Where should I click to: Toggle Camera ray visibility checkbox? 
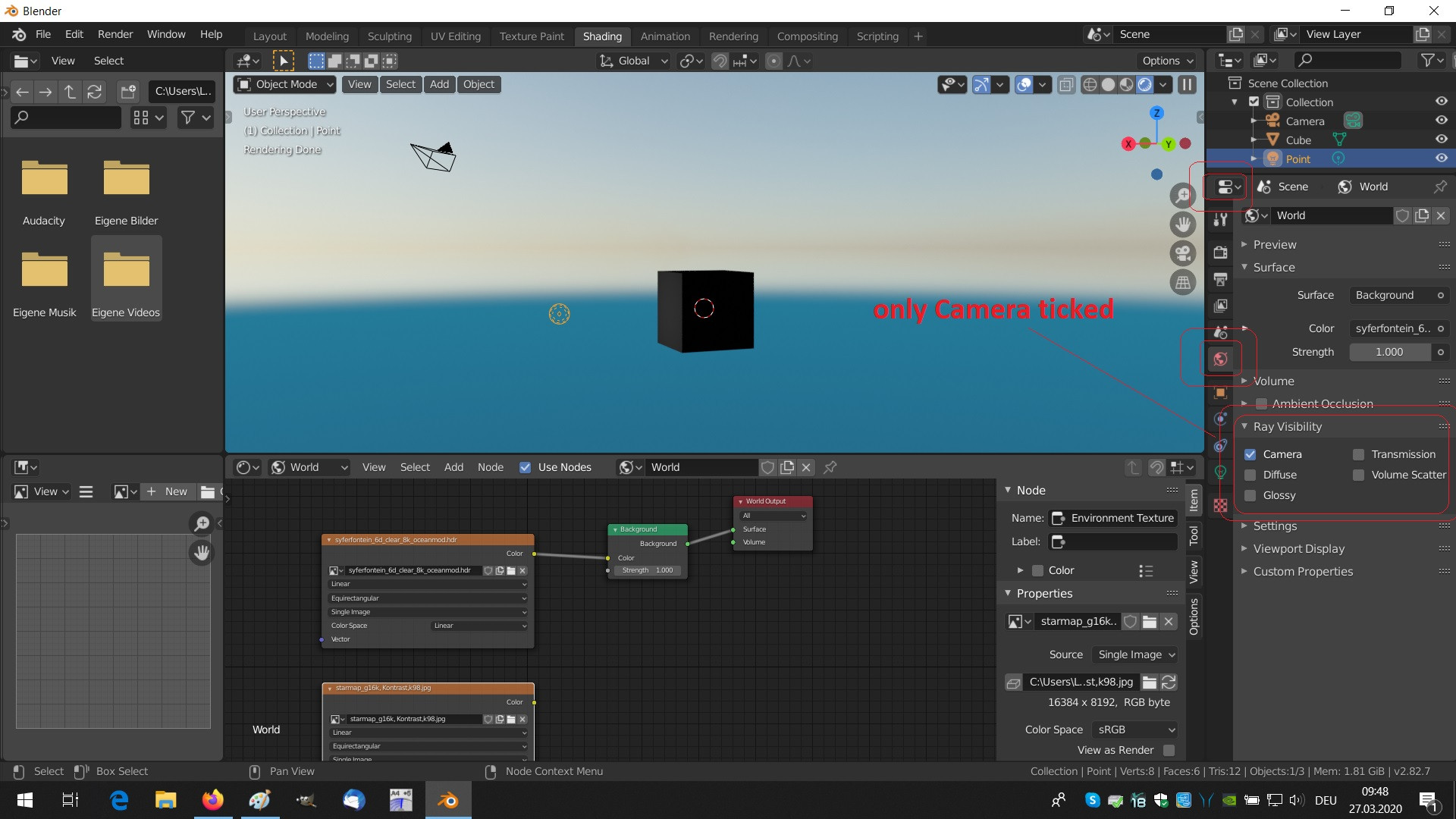1250,454
